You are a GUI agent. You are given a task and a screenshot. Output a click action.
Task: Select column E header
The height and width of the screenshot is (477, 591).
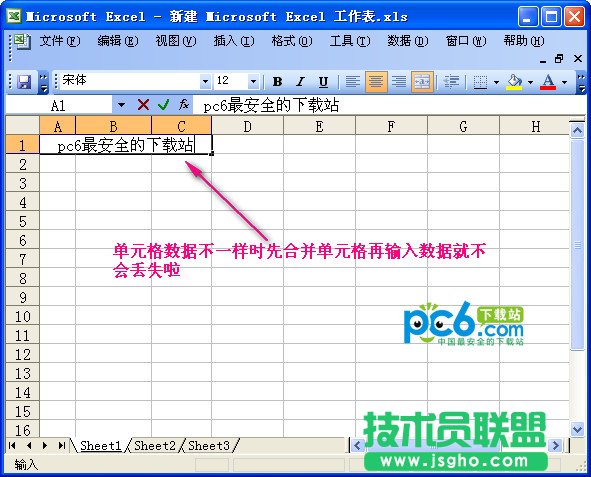click(319, 126)
